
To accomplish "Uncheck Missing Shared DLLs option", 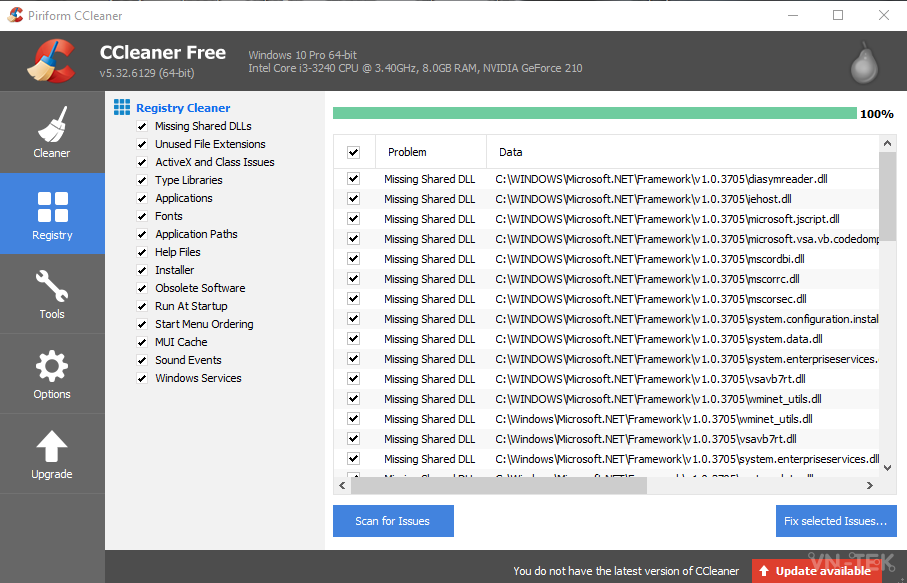I will point(142,126).
